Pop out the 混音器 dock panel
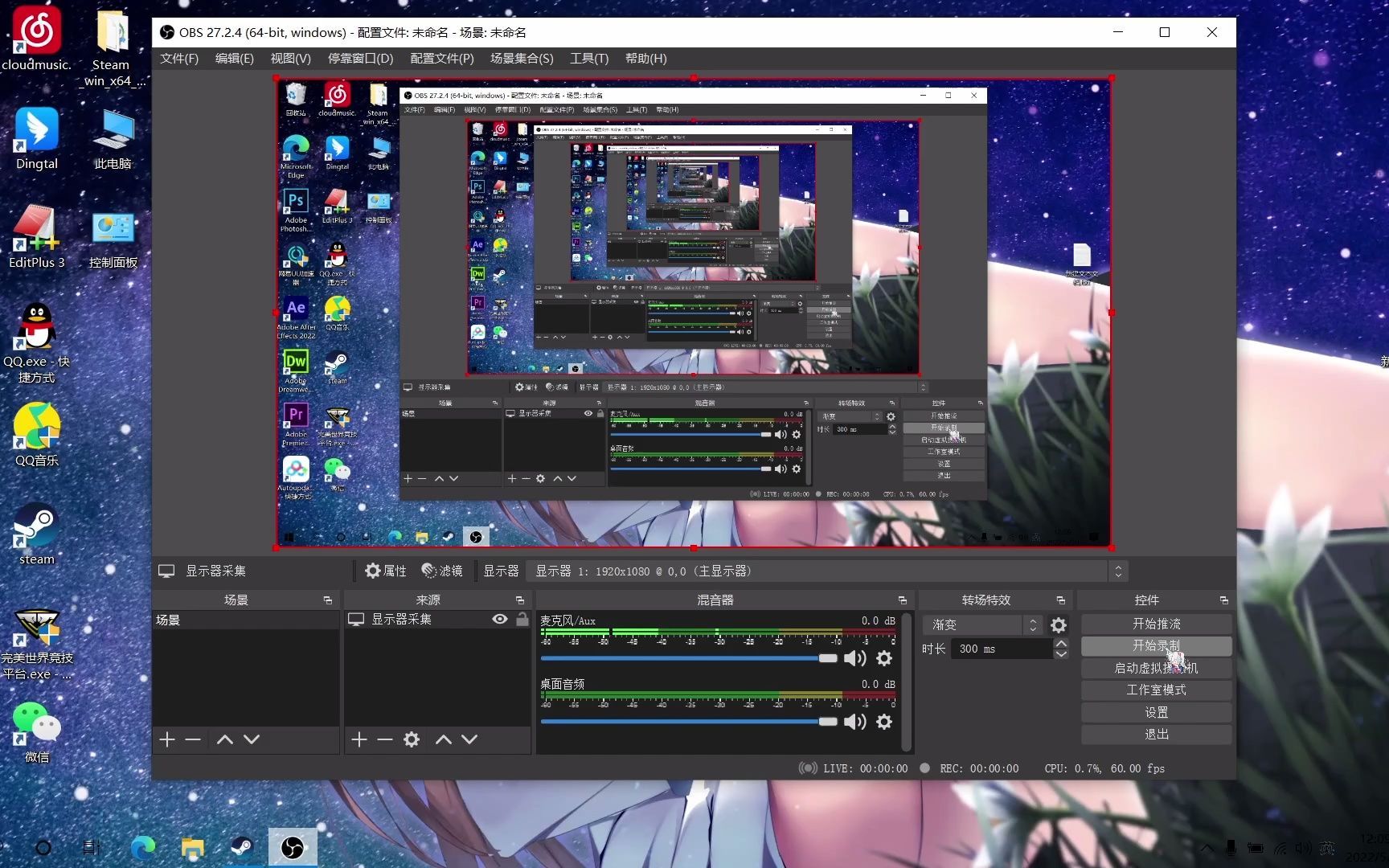The image size is (1389, 868). tap(902, 600)
